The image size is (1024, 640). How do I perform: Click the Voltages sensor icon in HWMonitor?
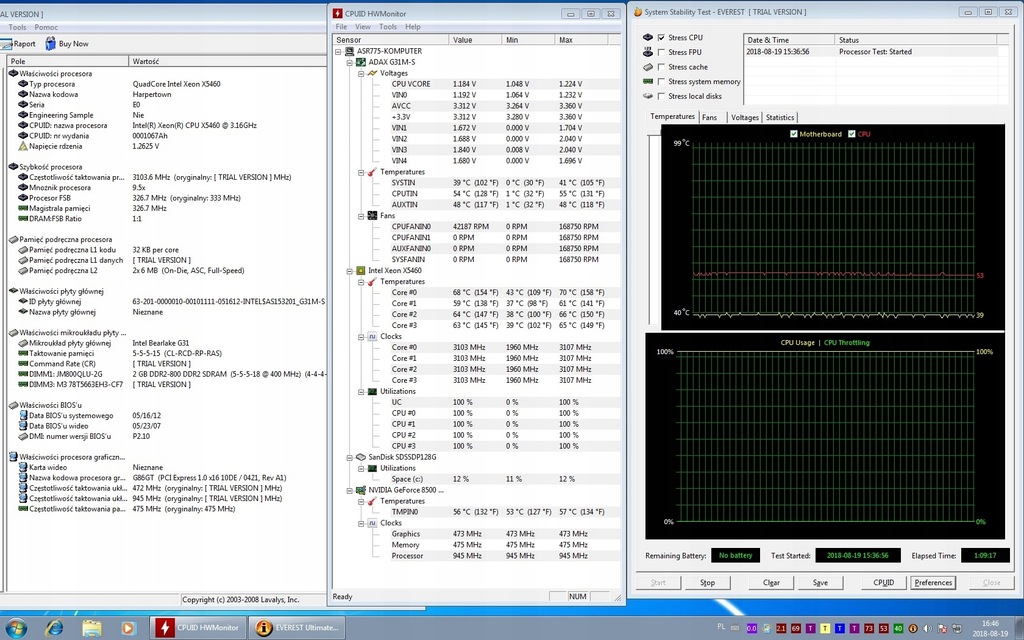tap(372, 73)
